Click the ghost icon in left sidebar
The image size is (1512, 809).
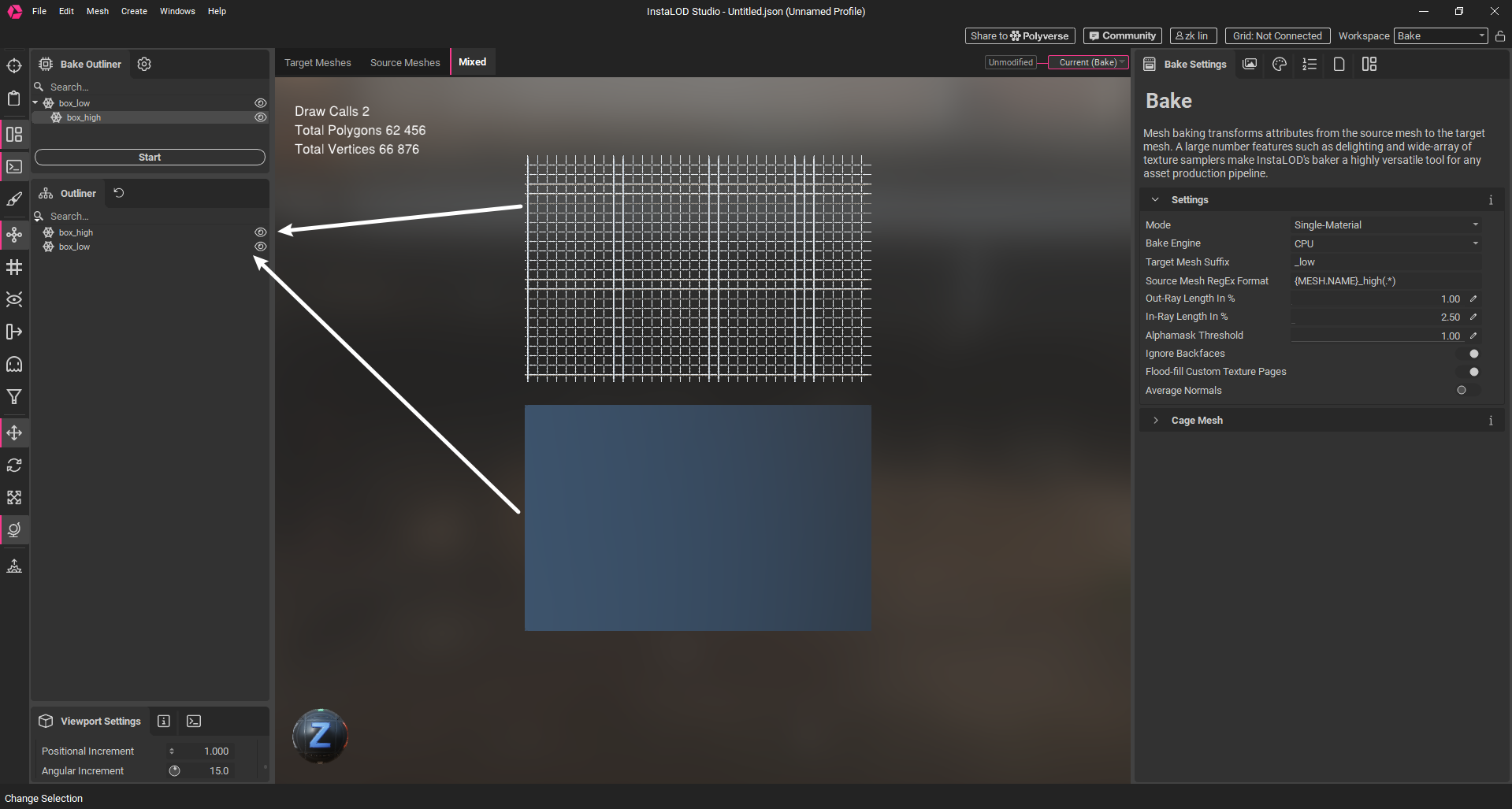14,364
